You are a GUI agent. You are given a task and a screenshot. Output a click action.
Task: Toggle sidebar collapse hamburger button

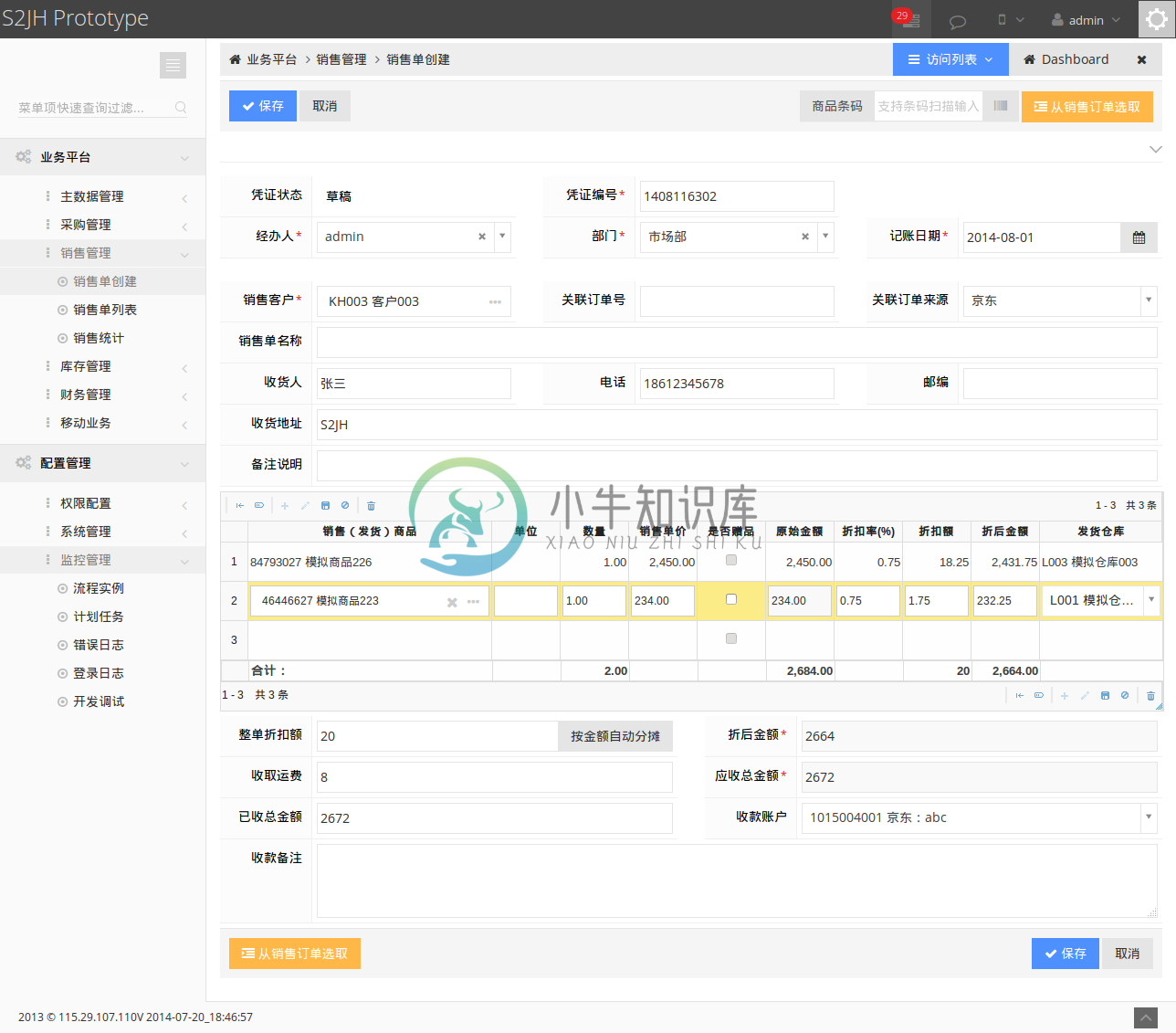coord(173,65)
